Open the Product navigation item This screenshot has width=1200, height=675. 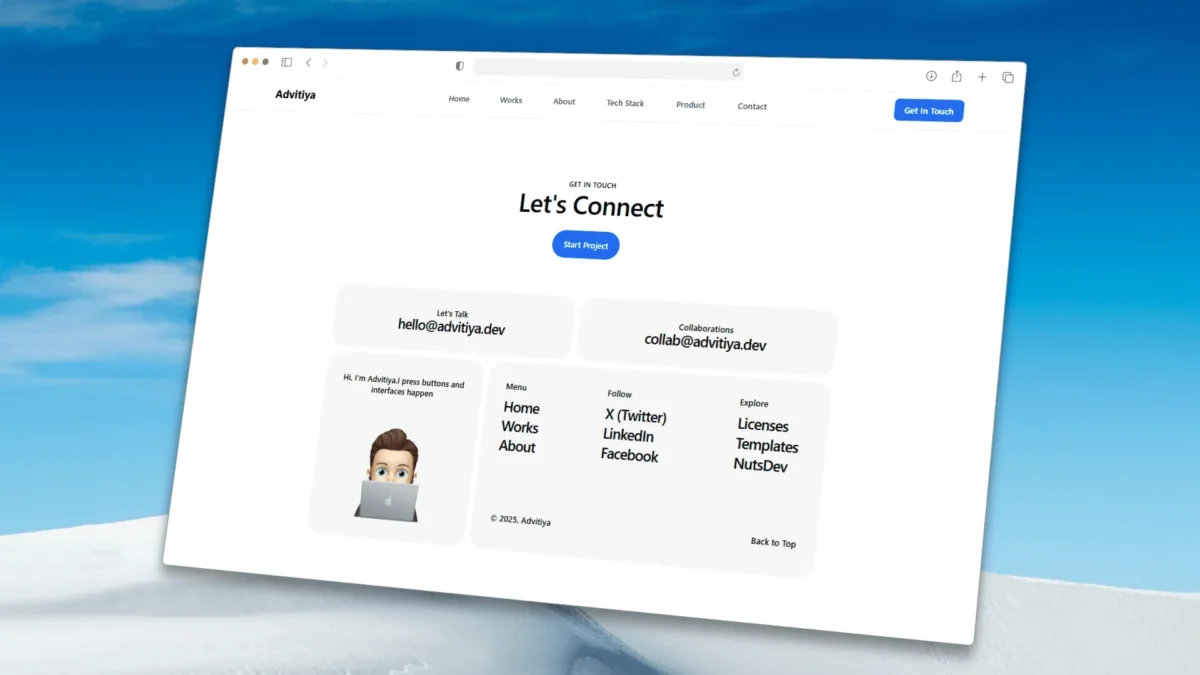pos(690,105)
